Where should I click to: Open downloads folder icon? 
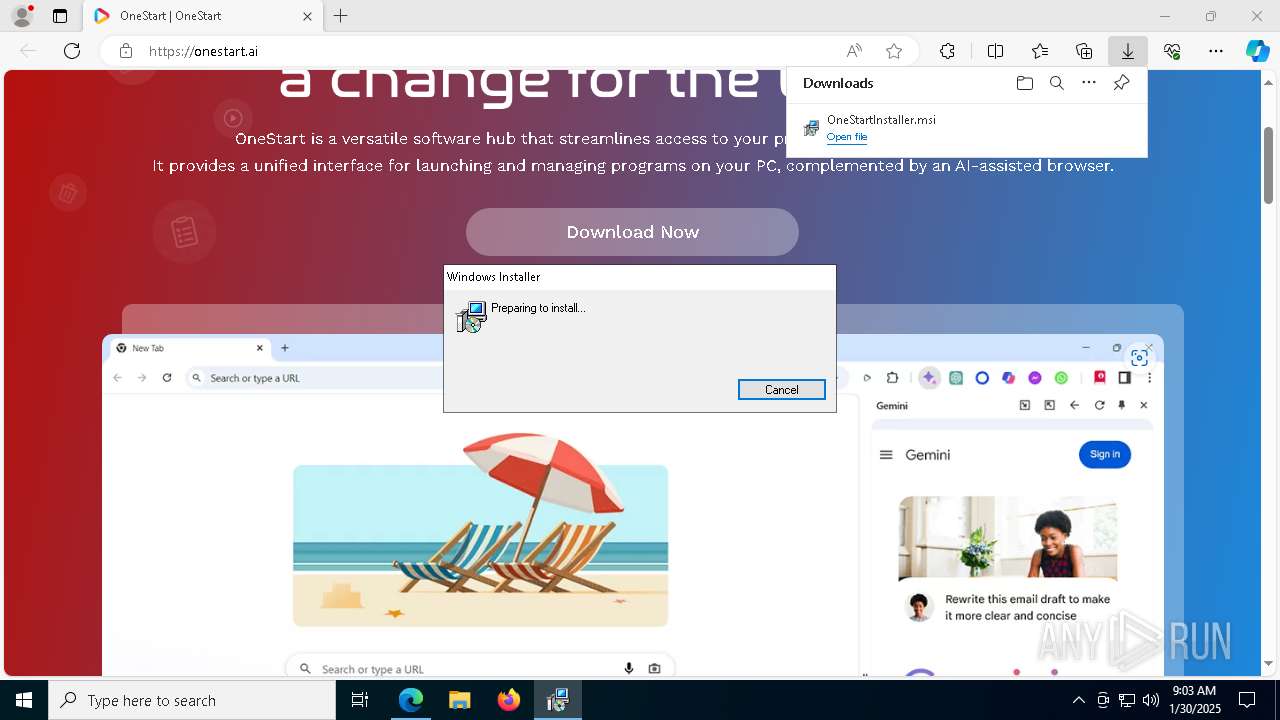pyautogui.click(x=1025, y=83)
